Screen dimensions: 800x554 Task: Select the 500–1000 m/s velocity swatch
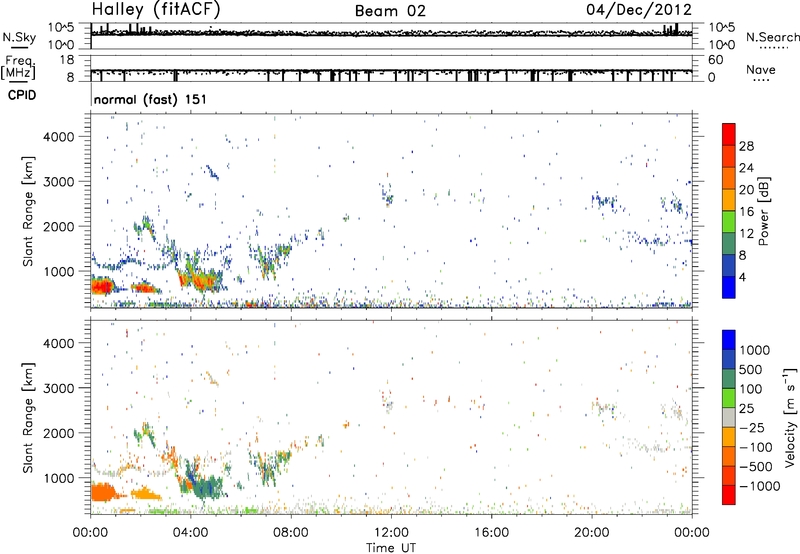[729, 359]
